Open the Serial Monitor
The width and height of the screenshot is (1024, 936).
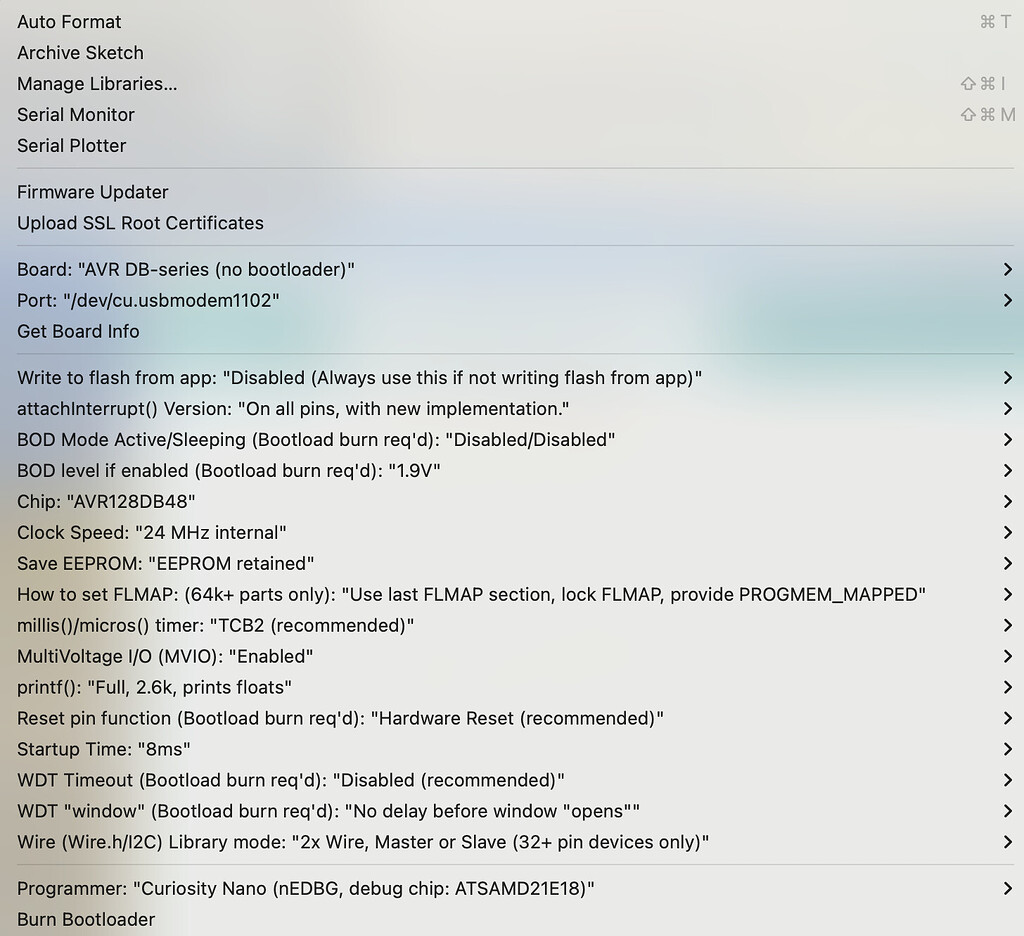[512, 114]
